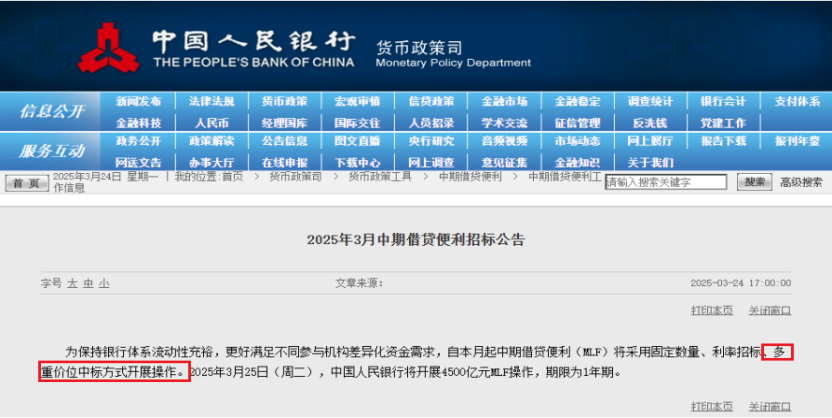
Task: Select 支付体系 in the navigation
Action: coord(797,101)
